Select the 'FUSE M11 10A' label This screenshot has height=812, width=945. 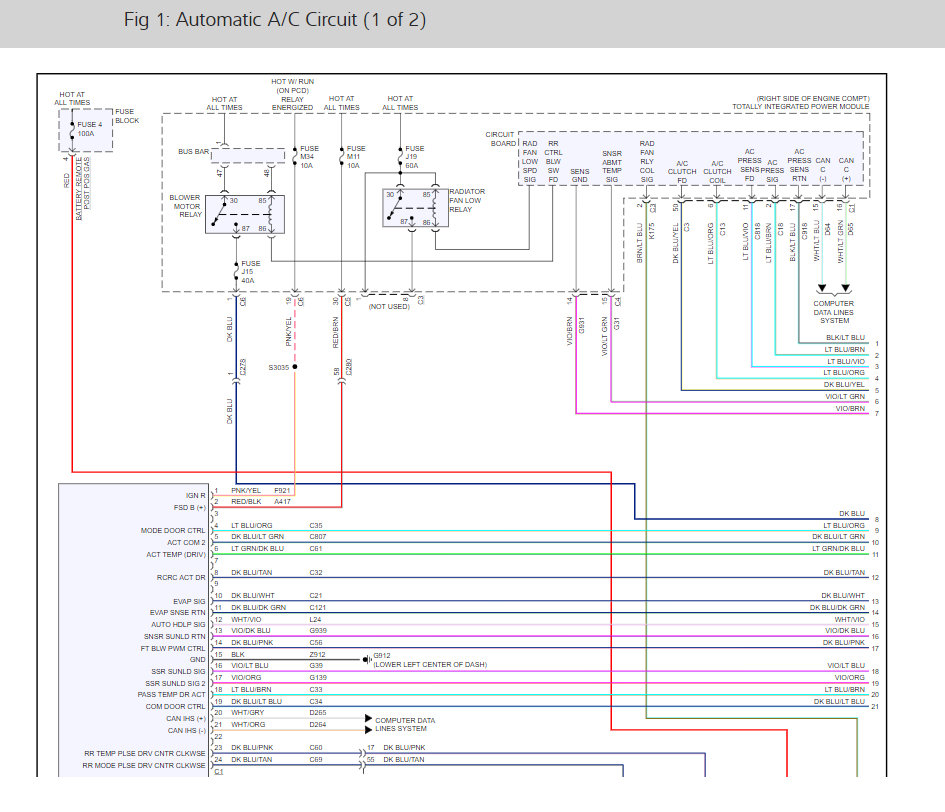[x=356, y=157]
